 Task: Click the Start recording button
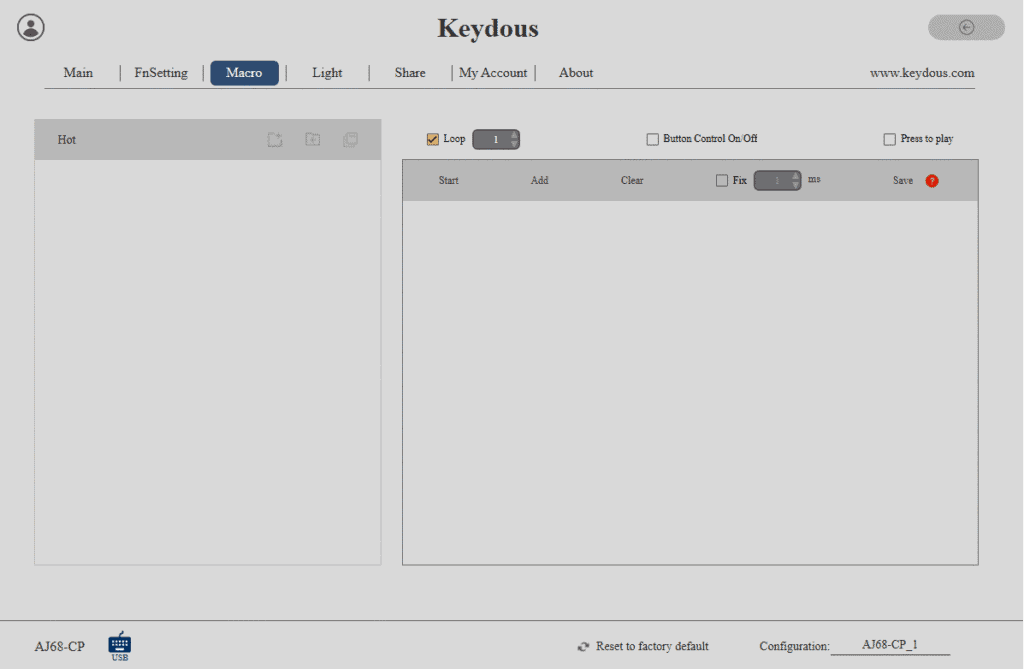449,180
